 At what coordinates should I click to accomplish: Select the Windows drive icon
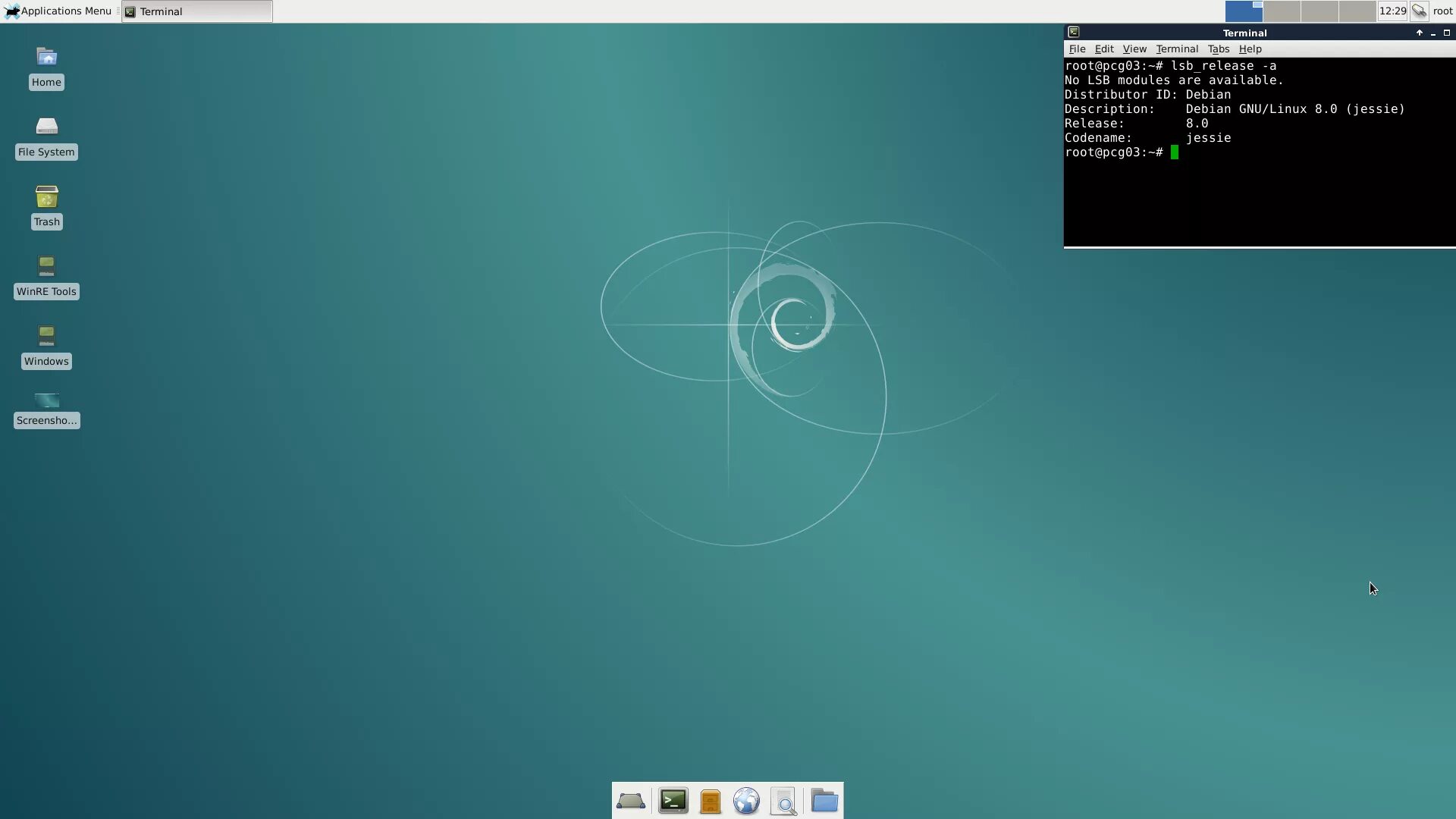coord(46,346)
